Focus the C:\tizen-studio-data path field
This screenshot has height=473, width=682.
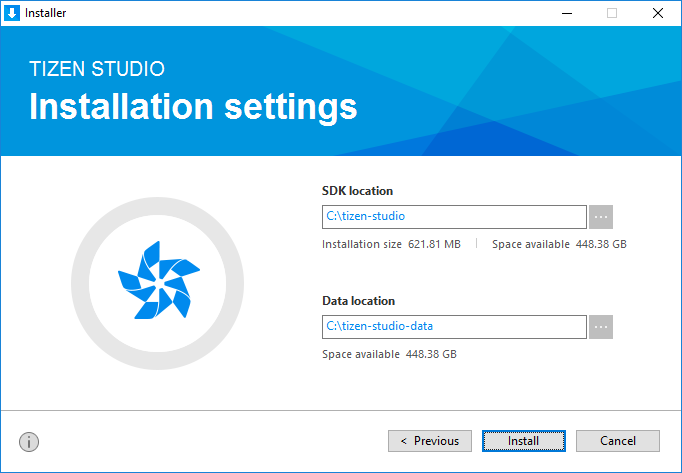click(x=453, y=326)
